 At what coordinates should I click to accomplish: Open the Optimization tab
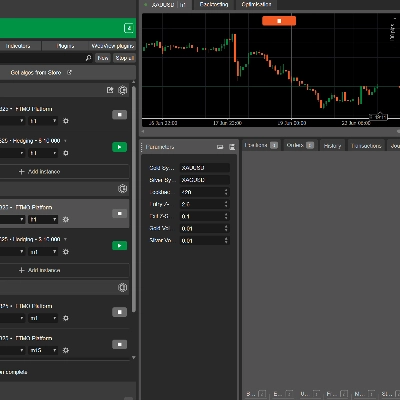tap(256, 4)
